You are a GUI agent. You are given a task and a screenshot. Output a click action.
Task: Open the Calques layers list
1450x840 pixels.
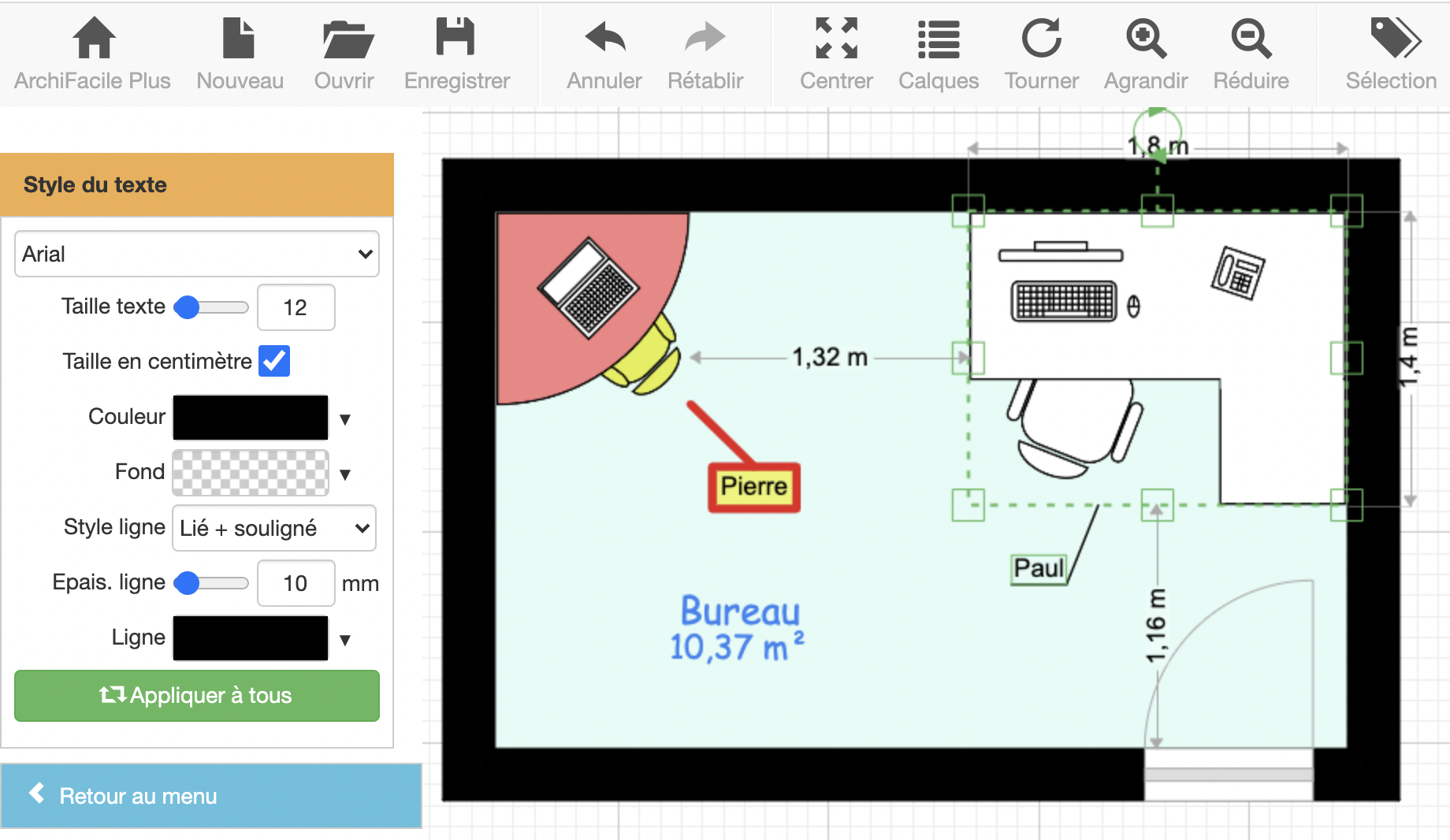click(938, 39)
